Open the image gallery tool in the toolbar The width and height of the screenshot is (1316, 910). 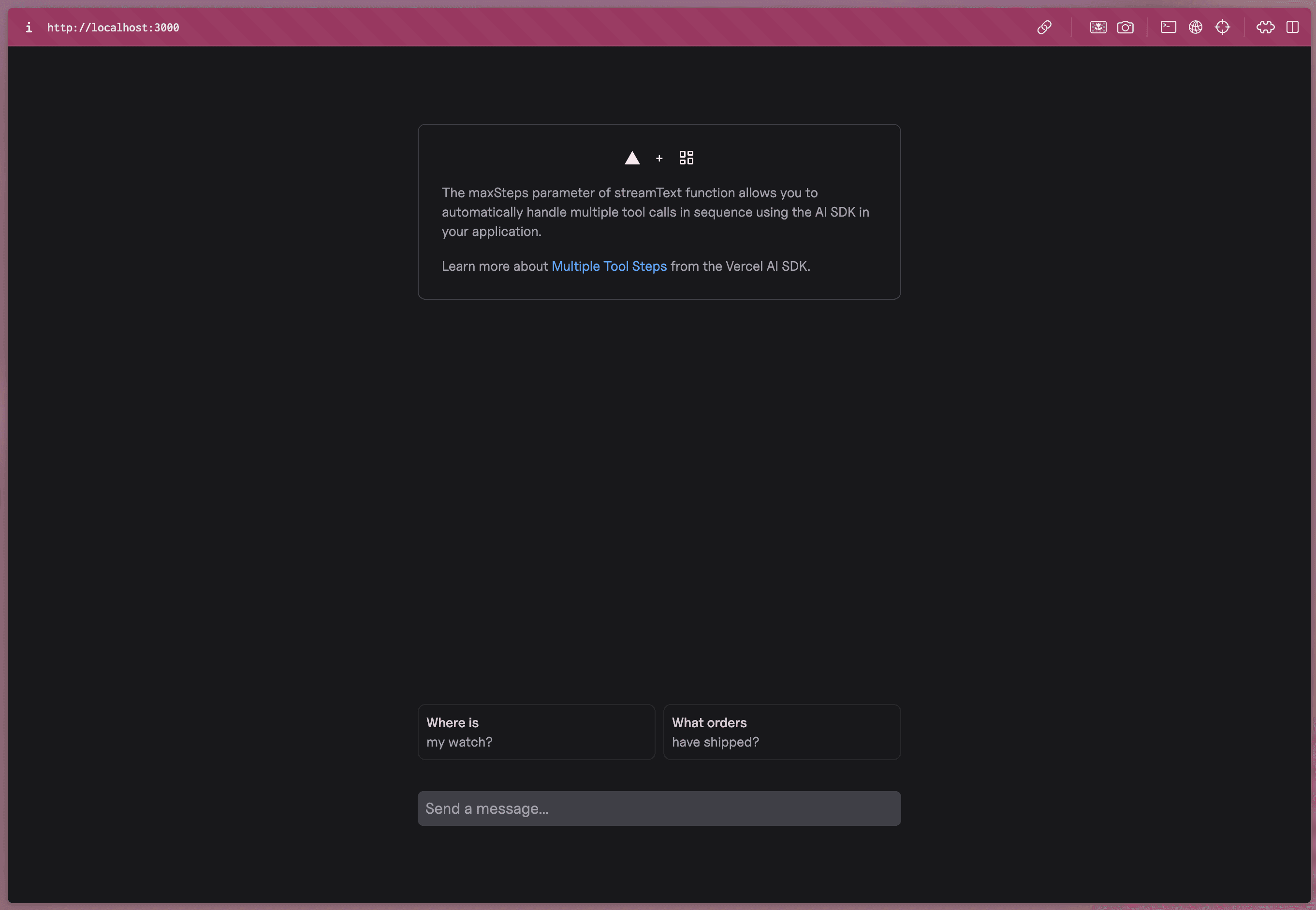click(1097, 27)
